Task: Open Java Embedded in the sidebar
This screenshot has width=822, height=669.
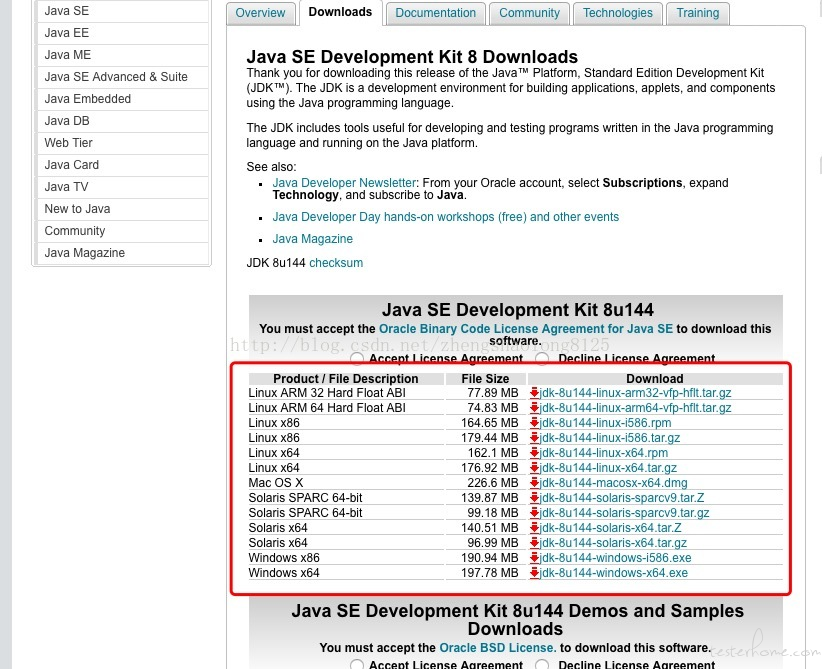Action: click(123, 99)
